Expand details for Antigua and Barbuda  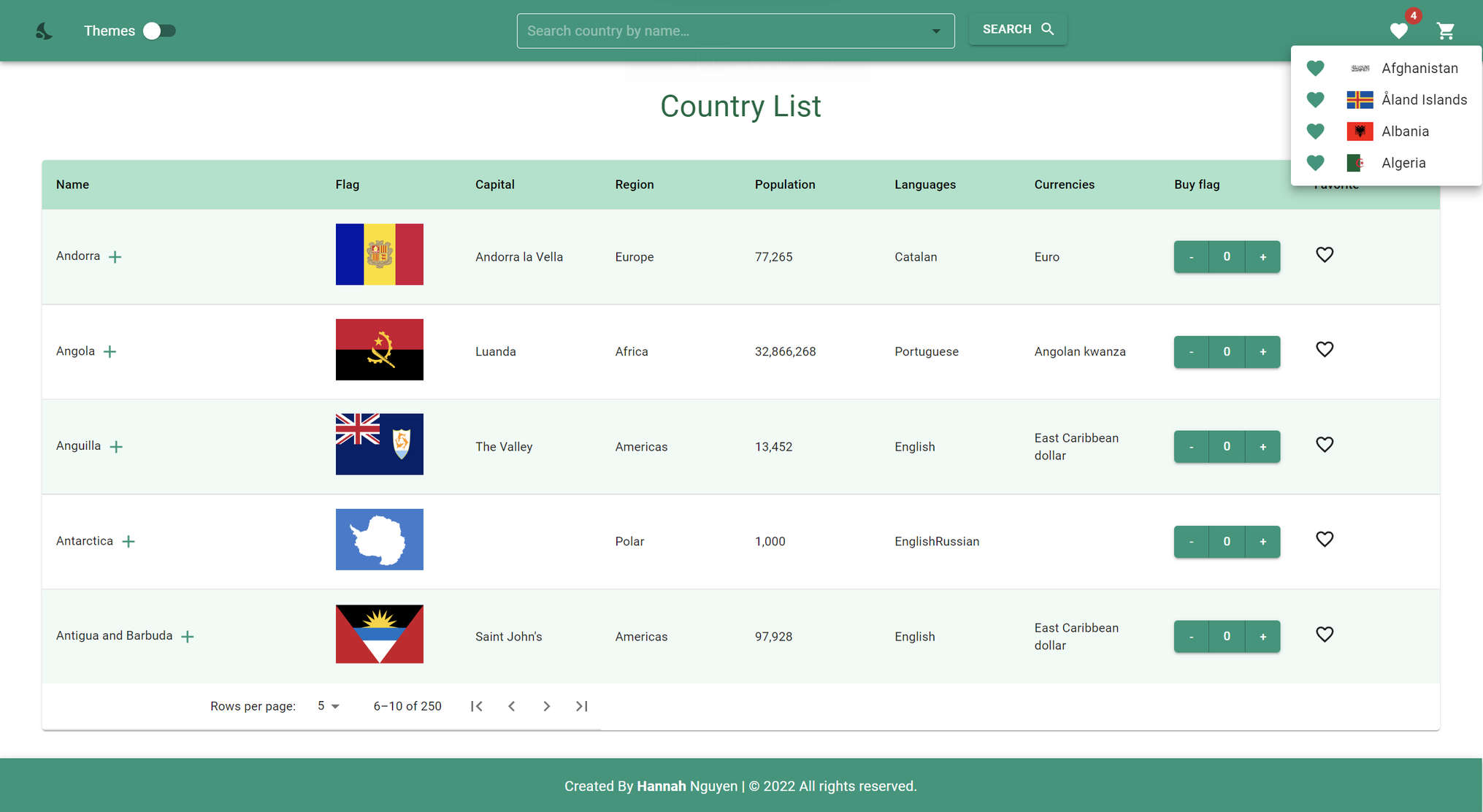188,636
